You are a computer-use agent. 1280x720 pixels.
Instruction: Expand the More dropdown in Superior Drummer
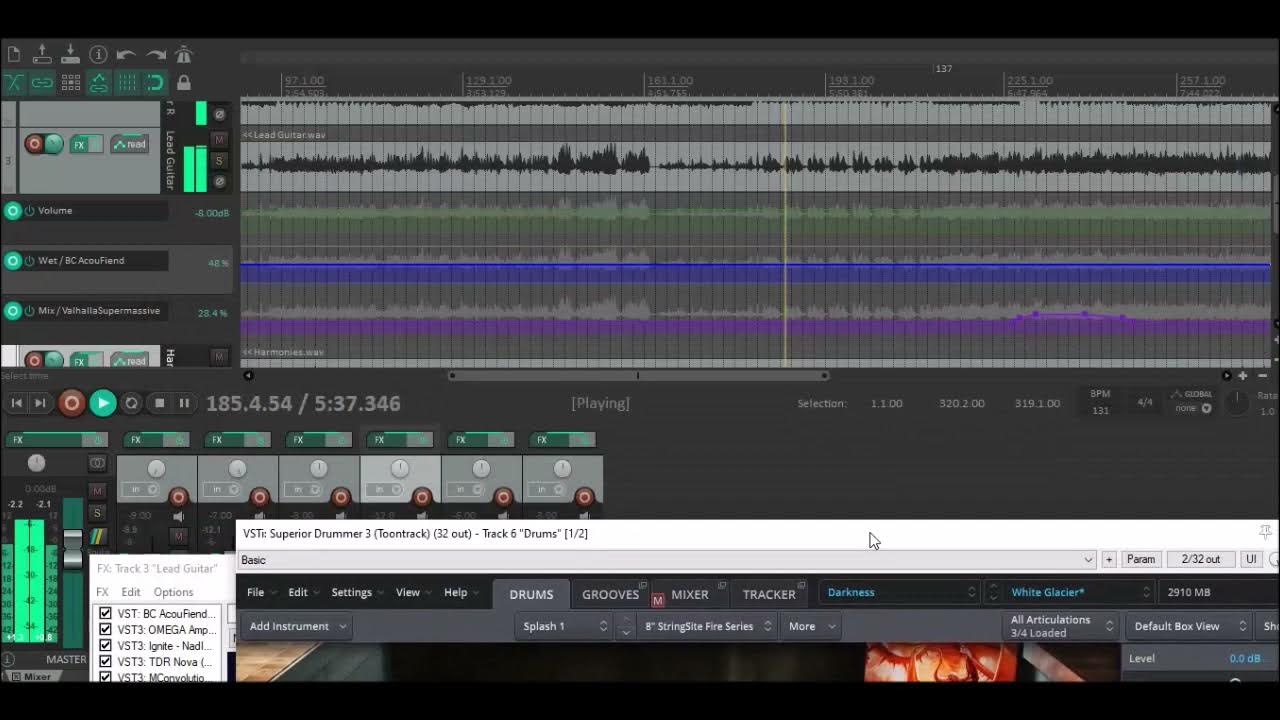pos(812,626)
